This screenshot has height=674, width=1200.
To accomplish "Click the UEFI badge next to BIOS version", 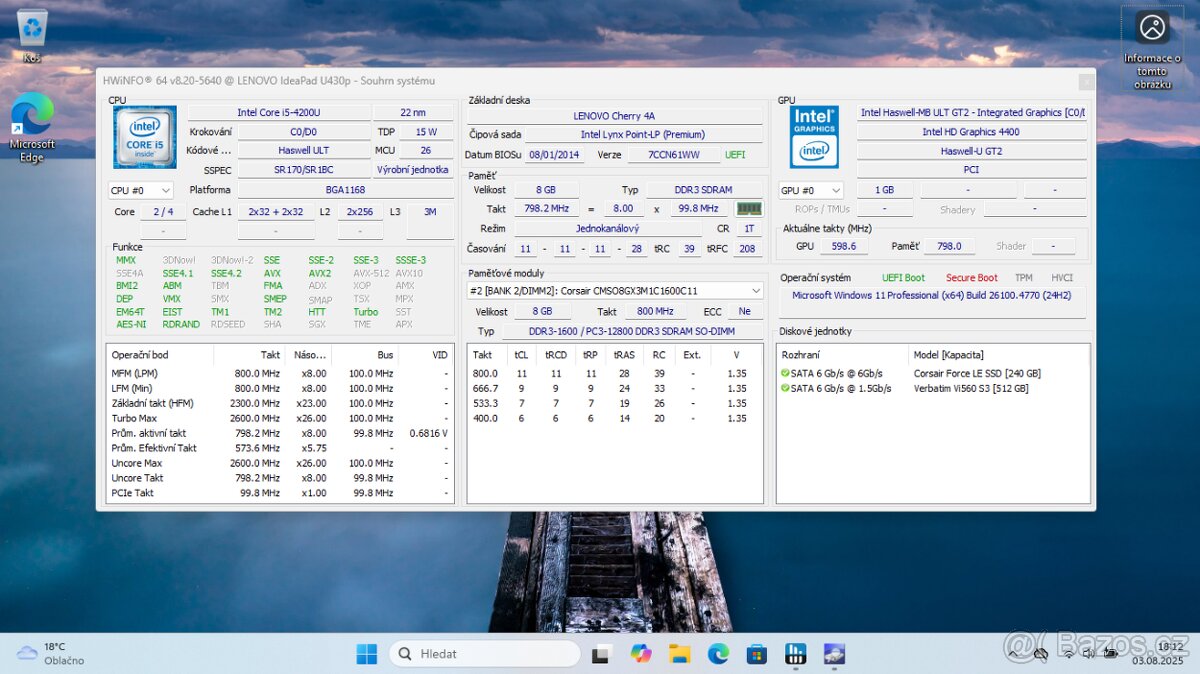I will click(x=737, y=154).
